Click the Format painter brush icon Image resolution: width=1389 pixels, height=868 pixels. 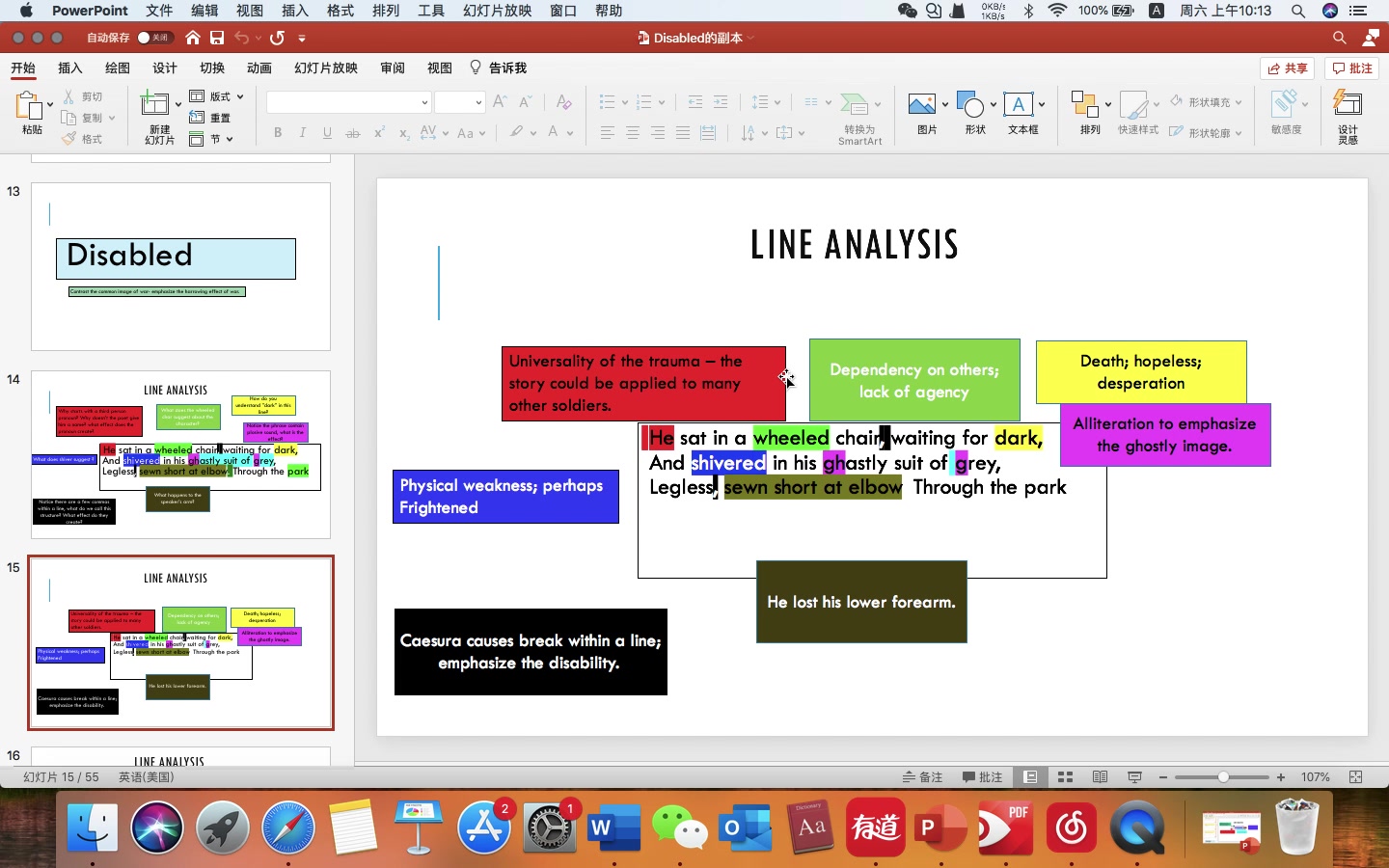tap(68, 139)
